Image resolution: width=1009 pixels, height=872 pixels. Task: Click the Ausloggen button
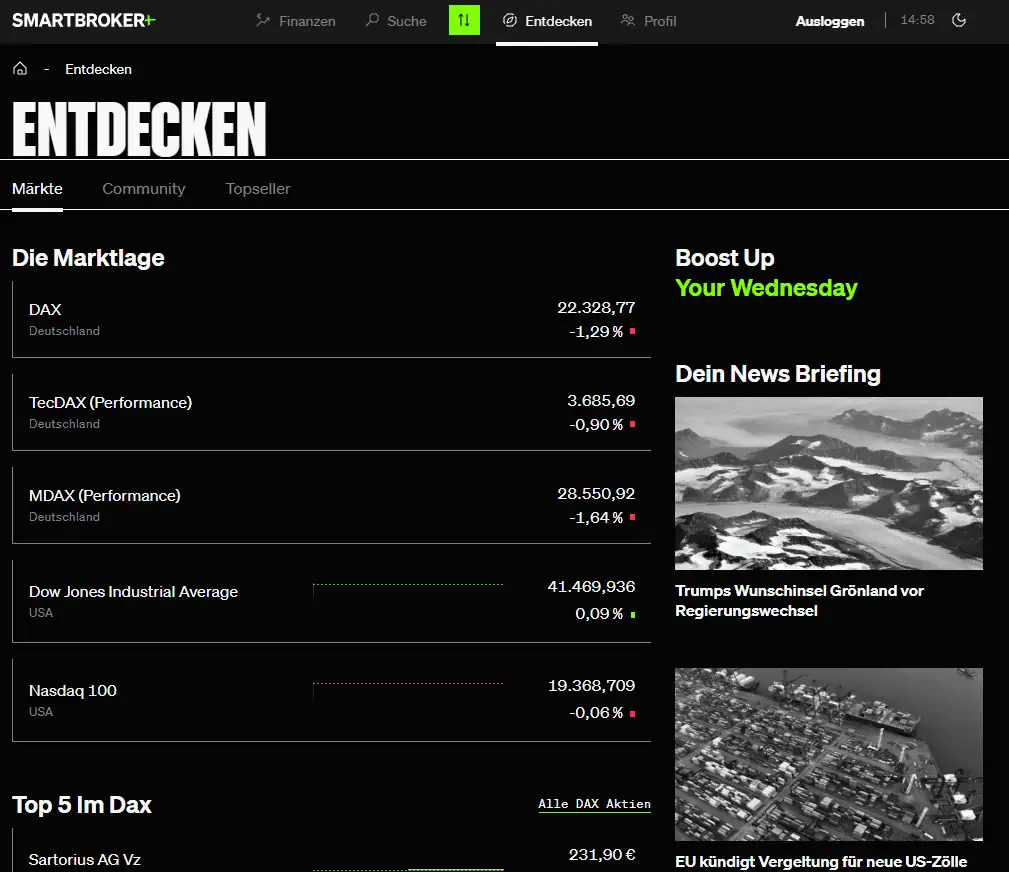[829, 21]
